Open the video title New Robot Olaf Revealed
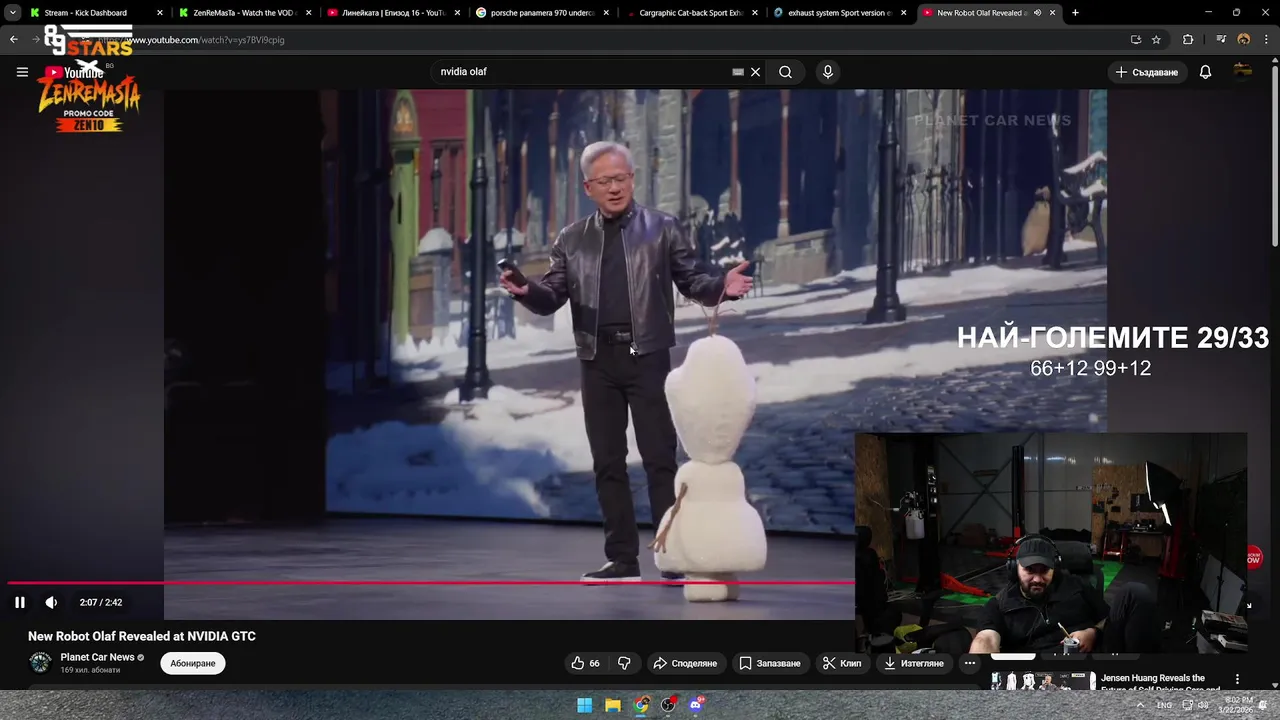The image size is (1280, 720). [x=142, y=636]
